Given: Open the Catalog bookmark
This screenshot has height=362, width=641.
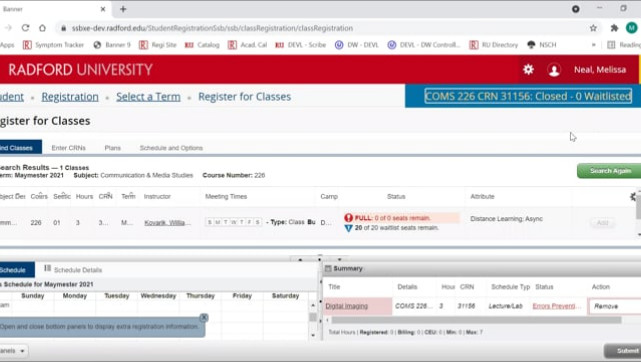Looking at the screenshot, I should [x=202, y=45].
